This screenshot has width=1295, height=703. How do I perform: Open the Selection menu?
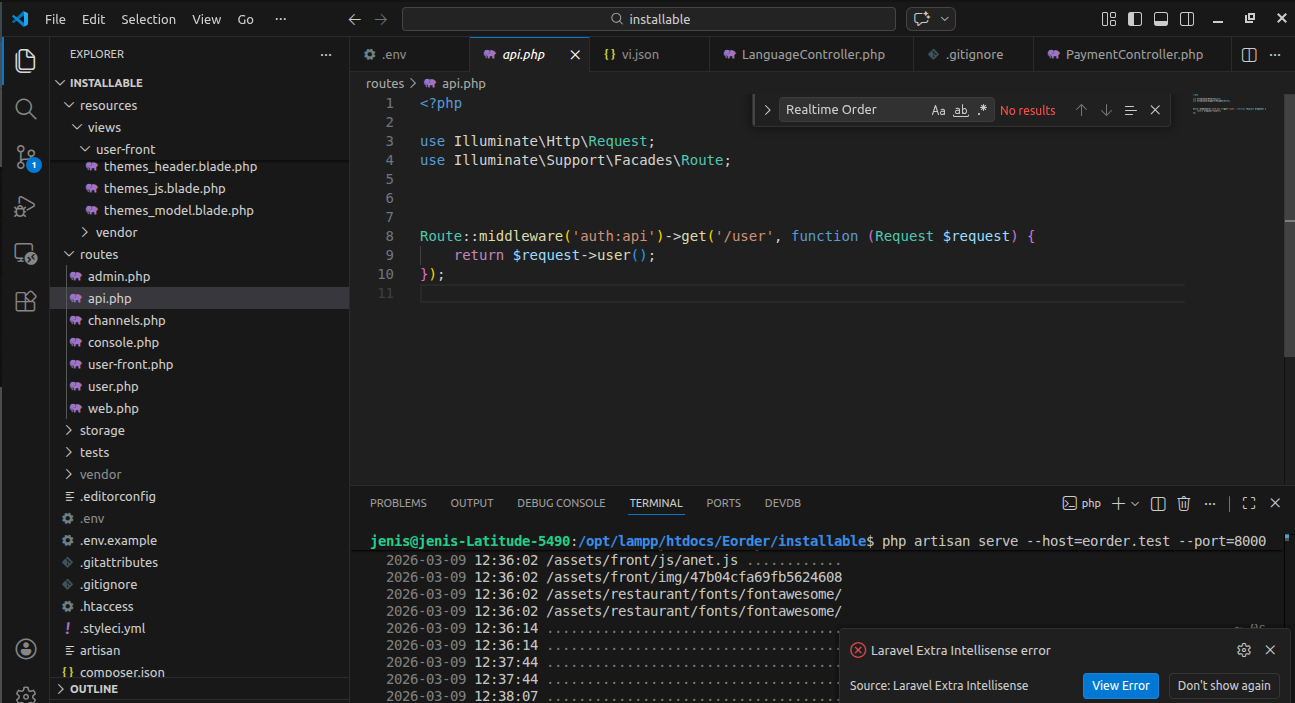(x=148, y=19)
